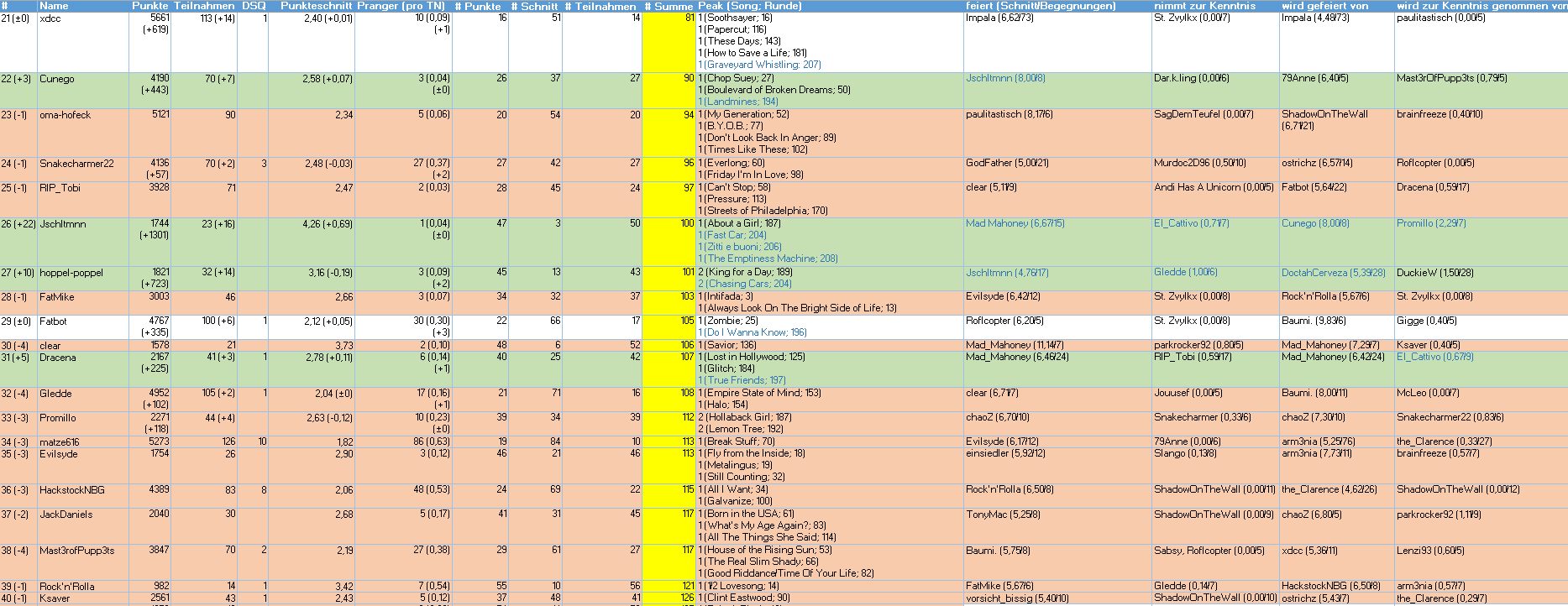Click the yellow # Summe column header
Screen dimensions: 1568x606
669,6
